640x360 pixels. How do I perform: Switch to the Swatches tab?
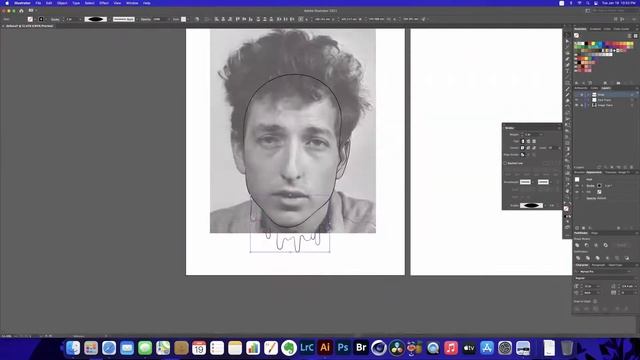click(x=580, y=29)
